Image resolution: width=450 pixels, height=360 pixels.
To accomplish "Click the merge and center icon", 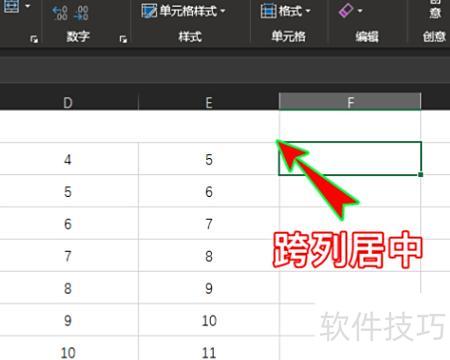I will pyautogui.click(x=11, y=6).
